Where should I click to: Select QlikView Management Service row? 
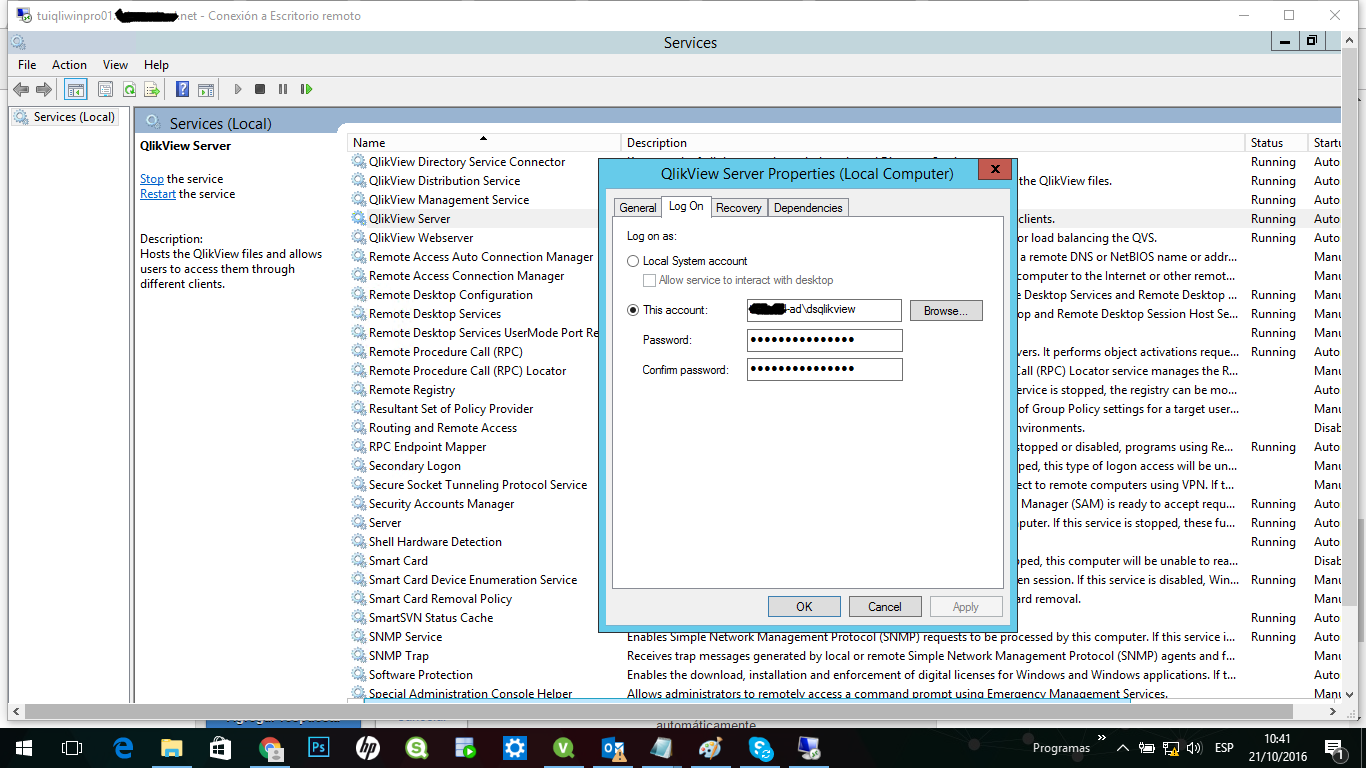pyautogui.click(x=449, y=200)
